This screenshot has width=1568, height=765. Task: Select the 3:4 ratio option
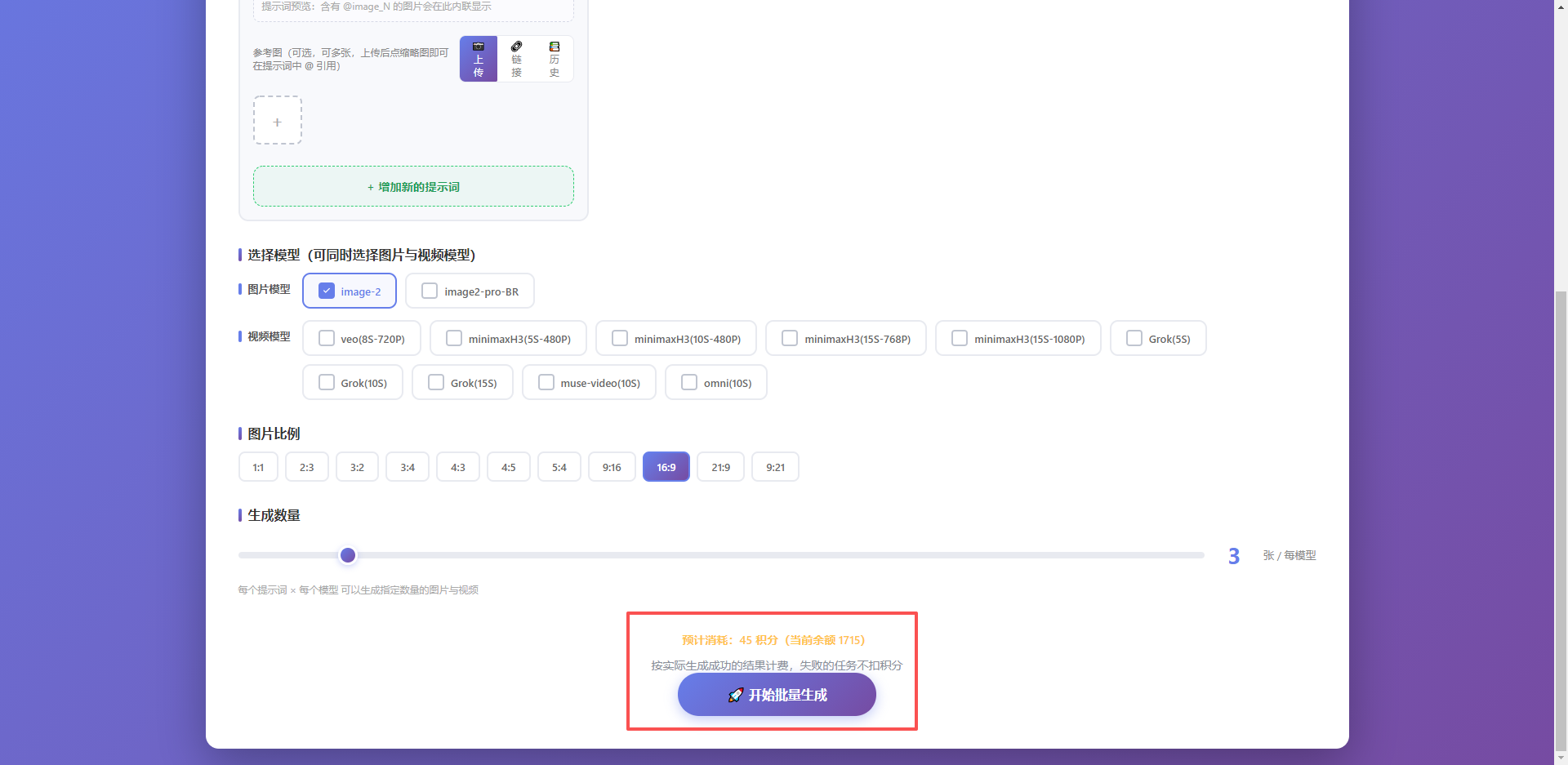pos(408,467)
